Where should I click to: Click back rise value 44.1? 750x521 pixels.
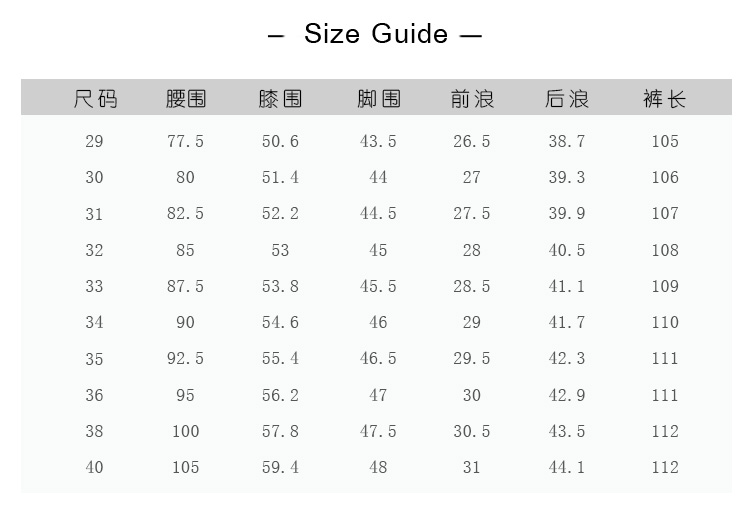pos(566,467)
